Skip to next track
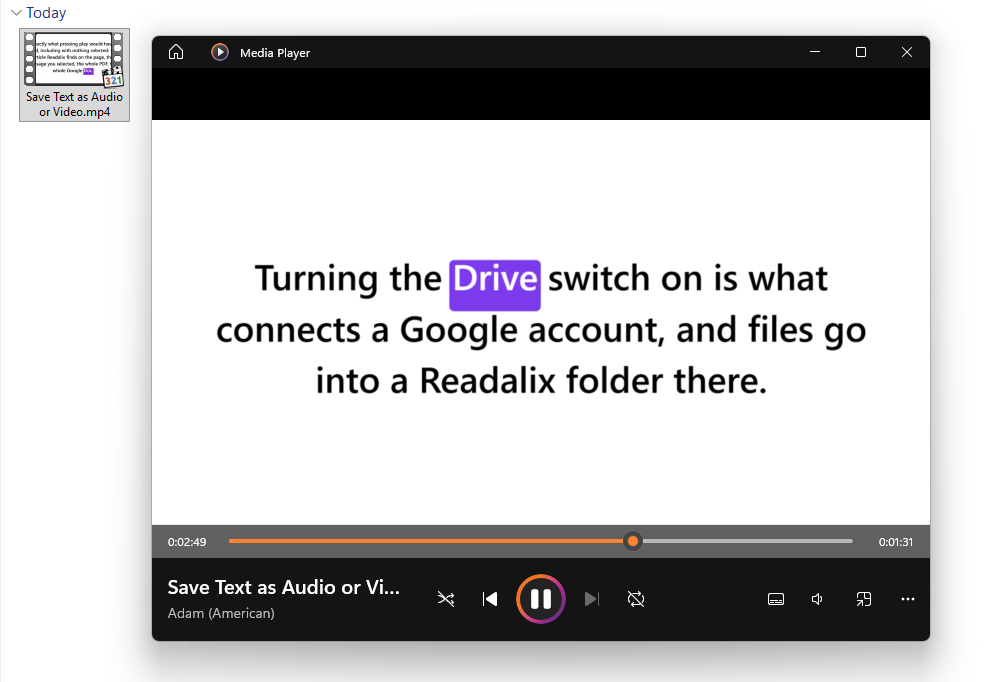Image resolution: width=1004 pixels, height=682 pixels. pos(592,599)
